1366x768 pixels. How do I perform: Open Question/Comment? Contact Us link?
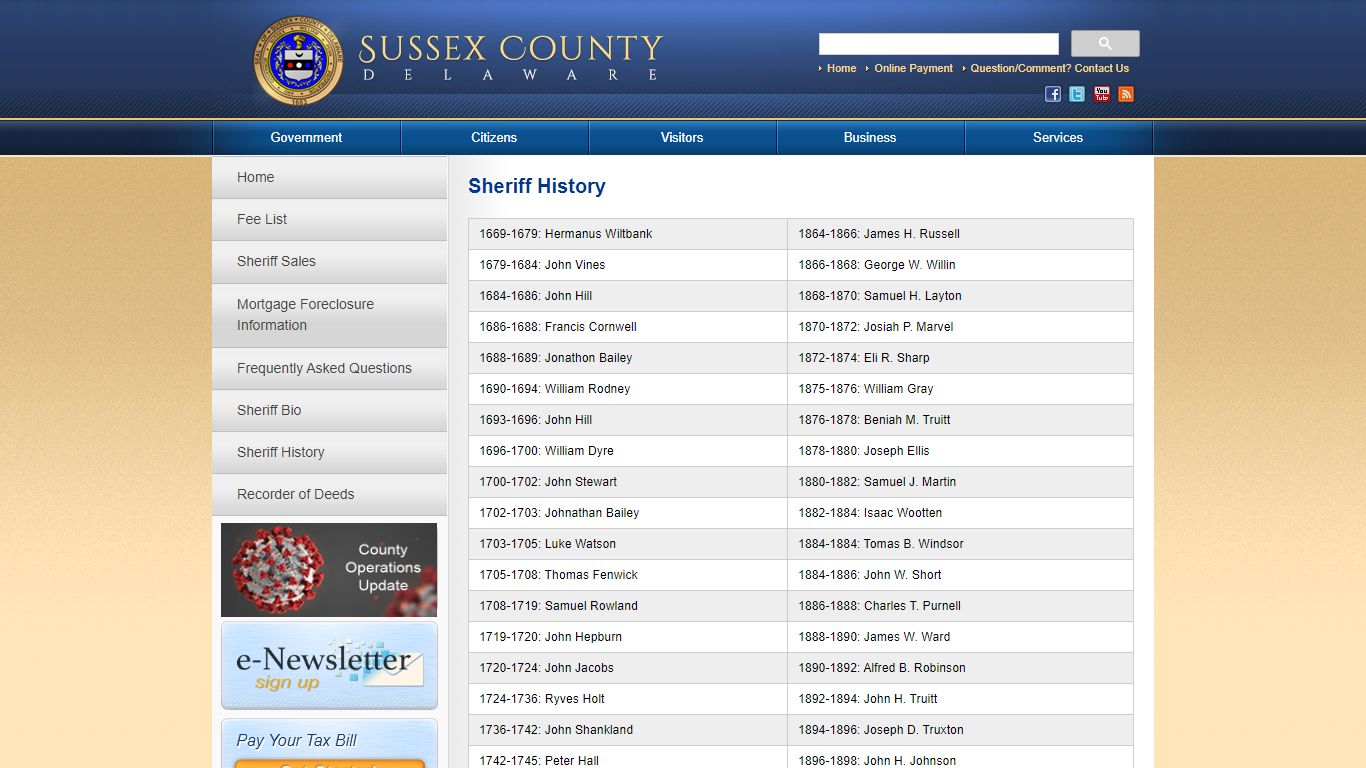(x=1049, y=68)
